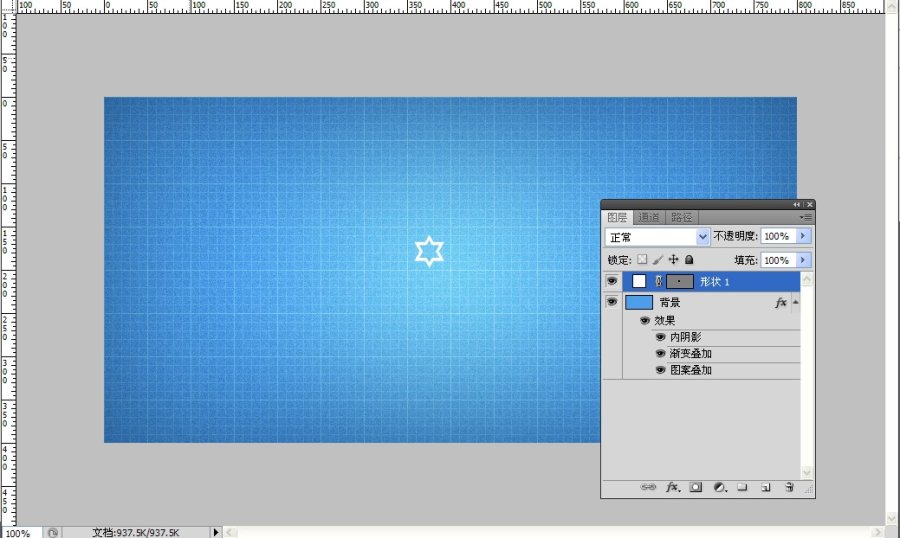Select the 背景 layer name
This screenshot has width=900, height=538.
[670, 302]
